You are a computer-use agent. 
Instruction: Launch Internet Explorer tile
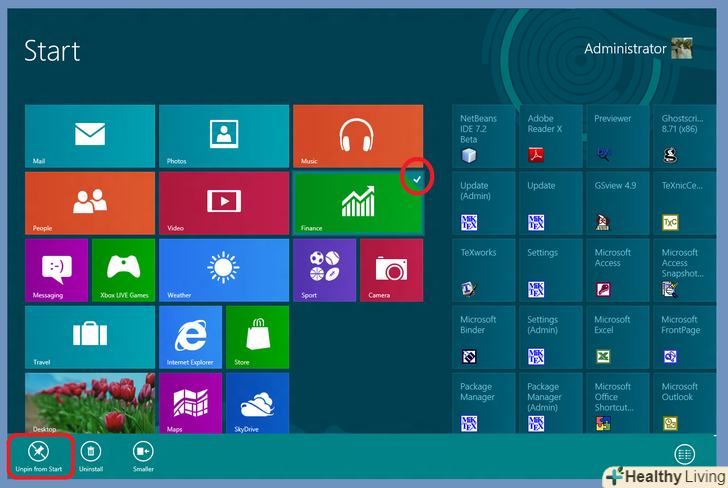[x=190, y=337]
